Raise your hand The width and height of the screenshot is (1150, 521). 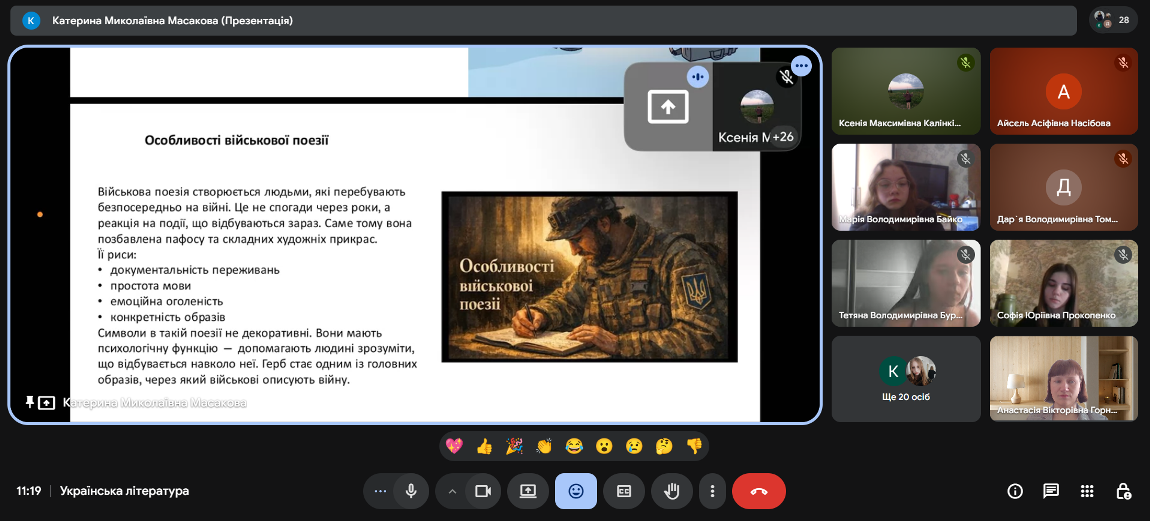pyautogui.click(x=672, y=492)
